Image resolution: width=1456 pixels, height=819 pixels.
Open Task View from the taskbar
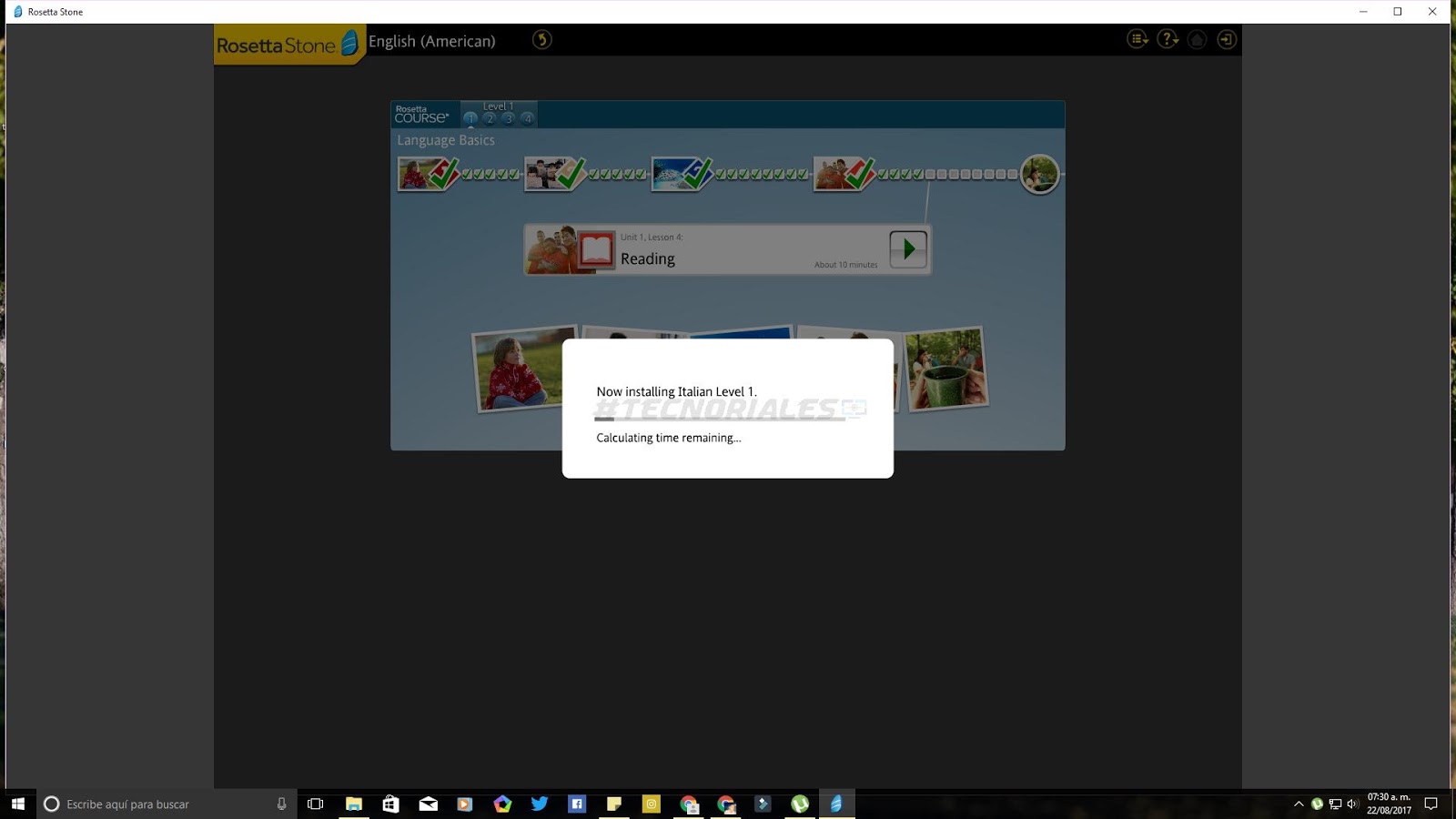click(316, 804)
